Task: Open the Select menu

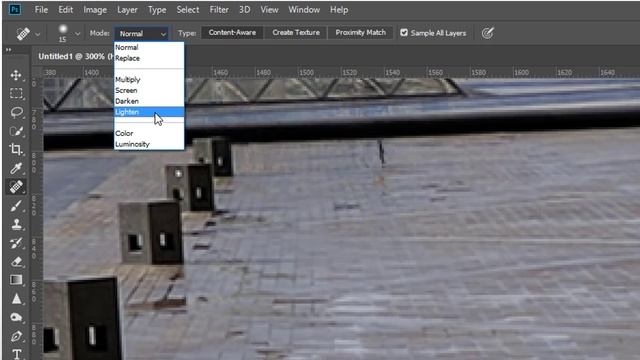Action: (x=188, y=10)
